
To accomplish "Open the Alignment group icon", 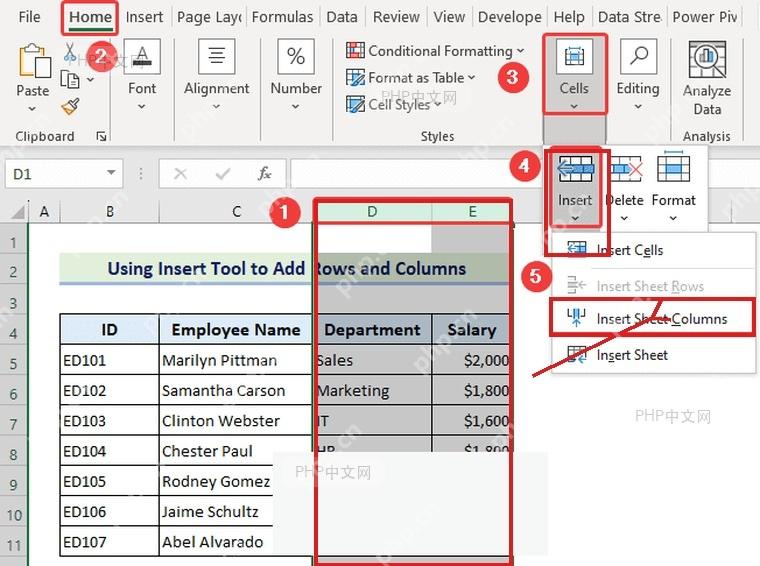I will pos(217,57).
